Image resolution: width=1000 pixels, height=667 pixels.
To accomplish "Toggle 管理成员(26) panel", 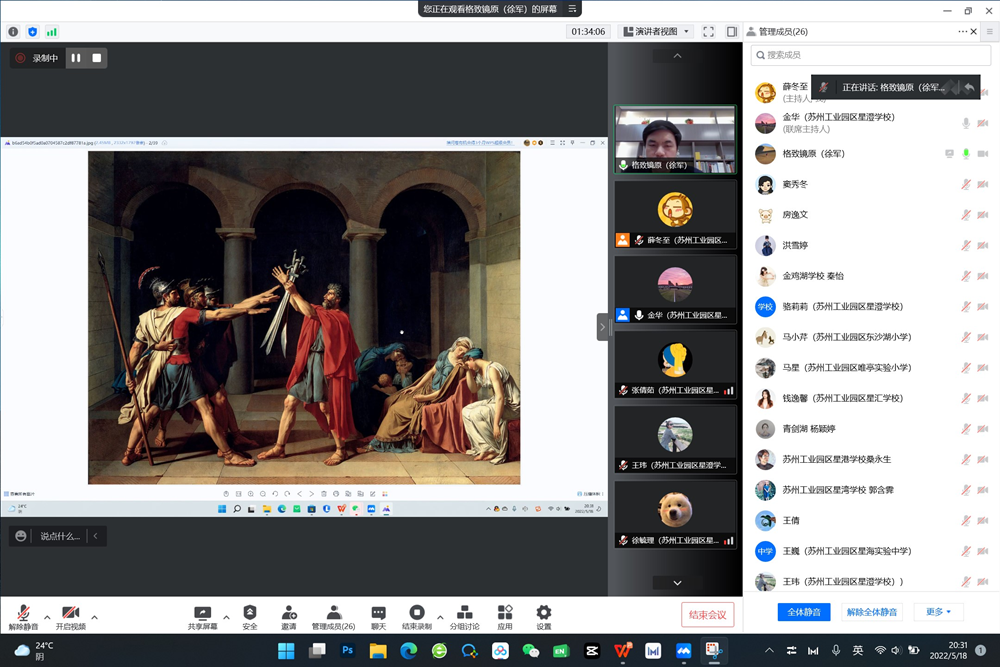I will coord(334,617).
